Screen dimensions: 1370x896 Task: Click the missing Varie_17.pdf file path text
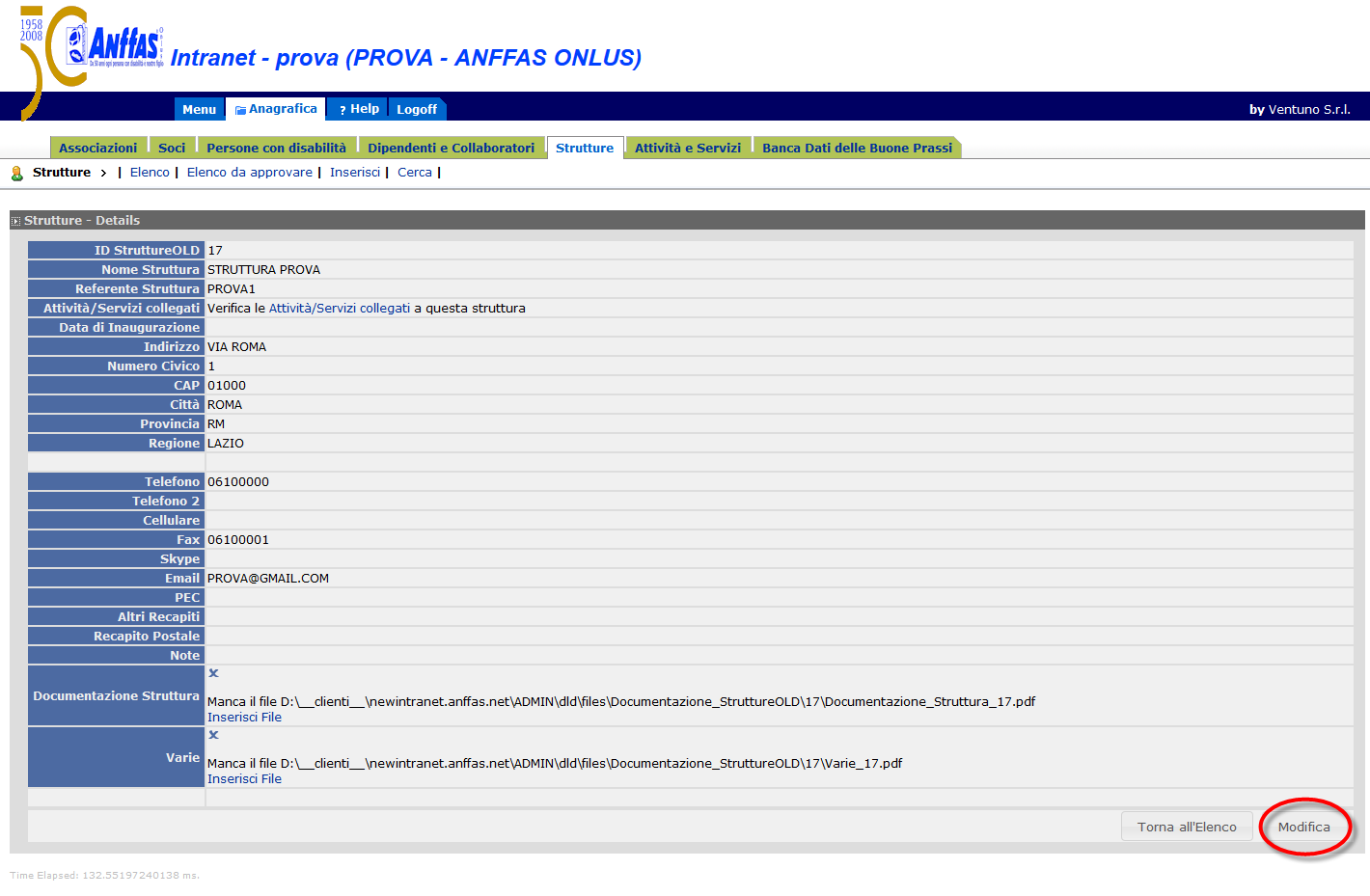click(555, 764)
